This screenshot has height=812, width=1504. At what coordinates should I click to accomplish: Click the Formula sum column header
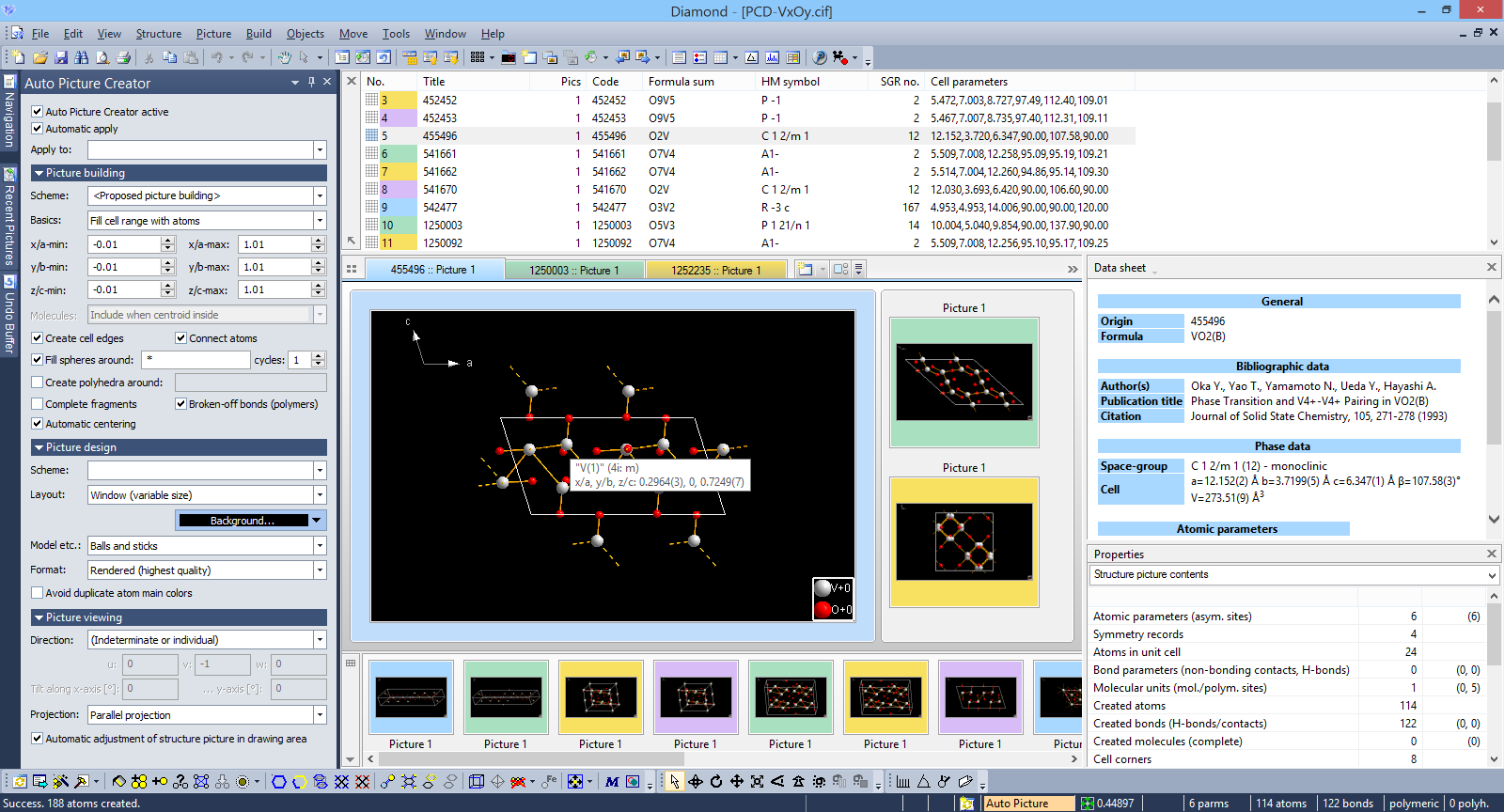tap(681, 82)
